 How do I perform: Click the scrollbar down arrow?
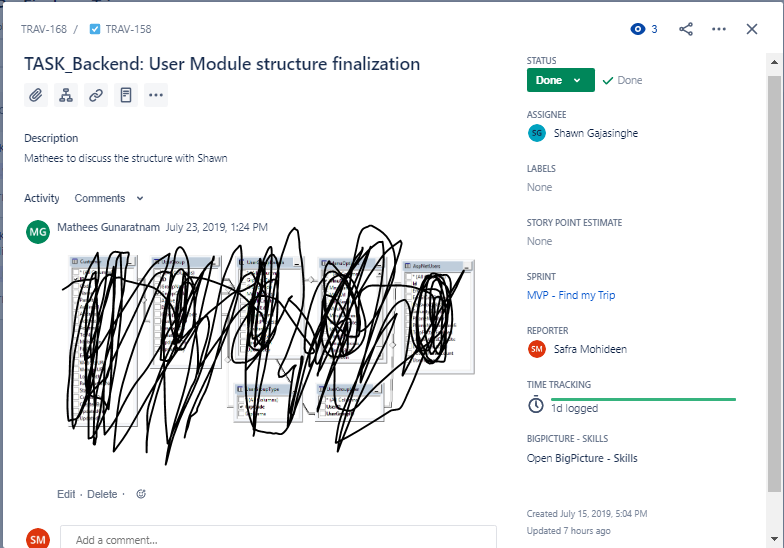click(774, 539)
